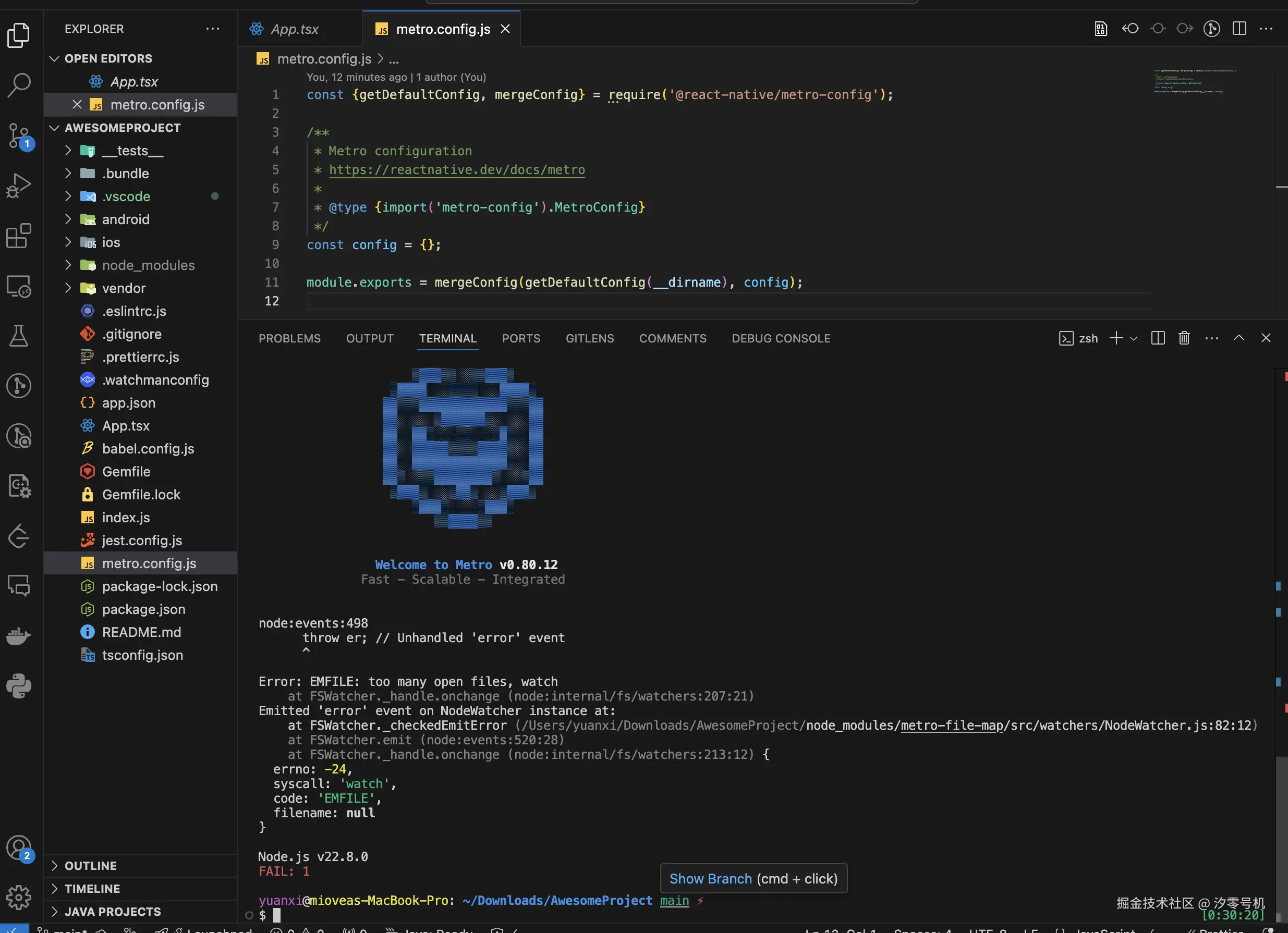The image size is (1288, 933).
Task: Switch to the App.tsx editor tab
Action: coord(294,29)
